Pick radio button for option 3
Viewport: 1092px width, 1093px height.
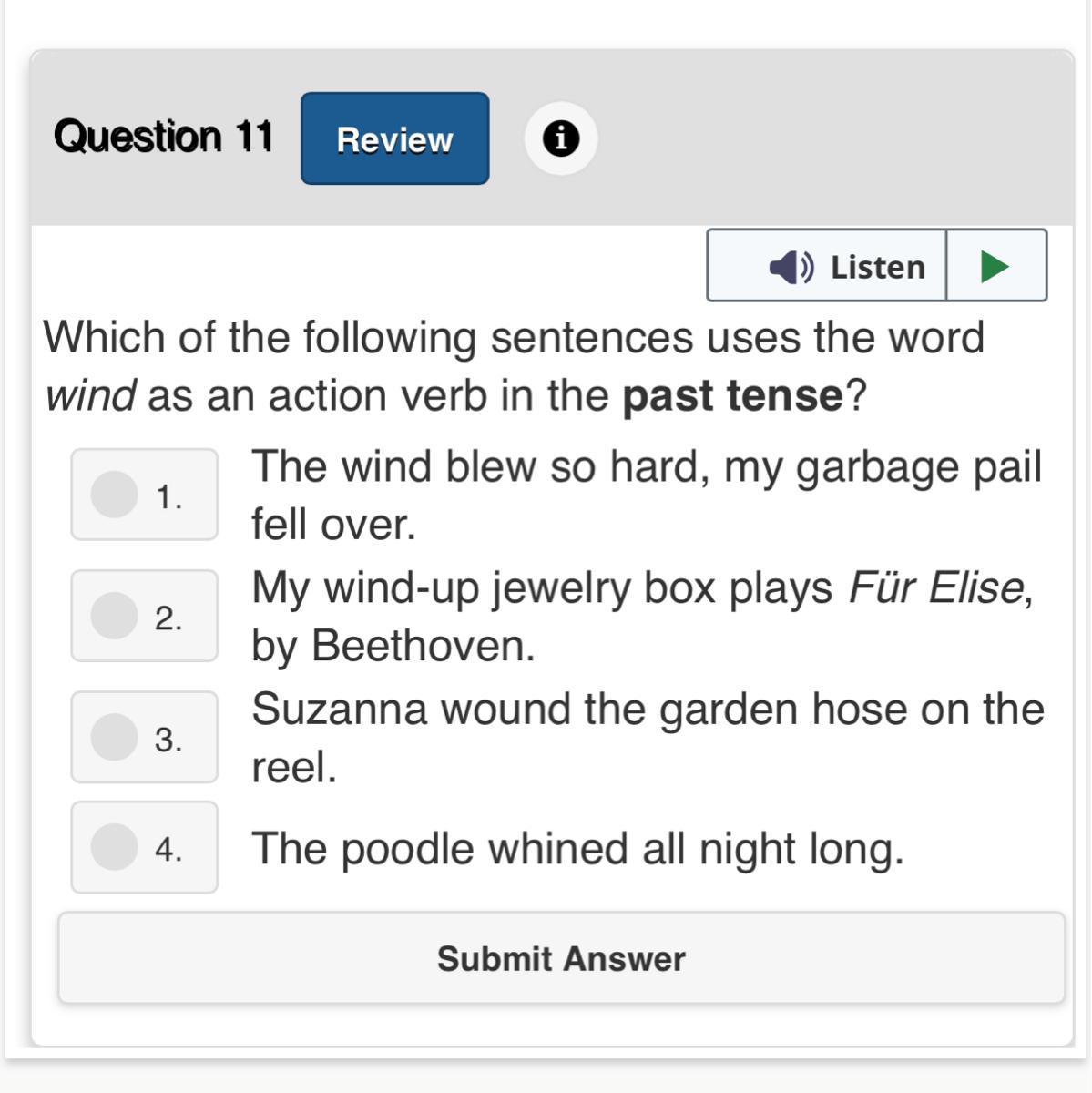click(x=115, y=737)
